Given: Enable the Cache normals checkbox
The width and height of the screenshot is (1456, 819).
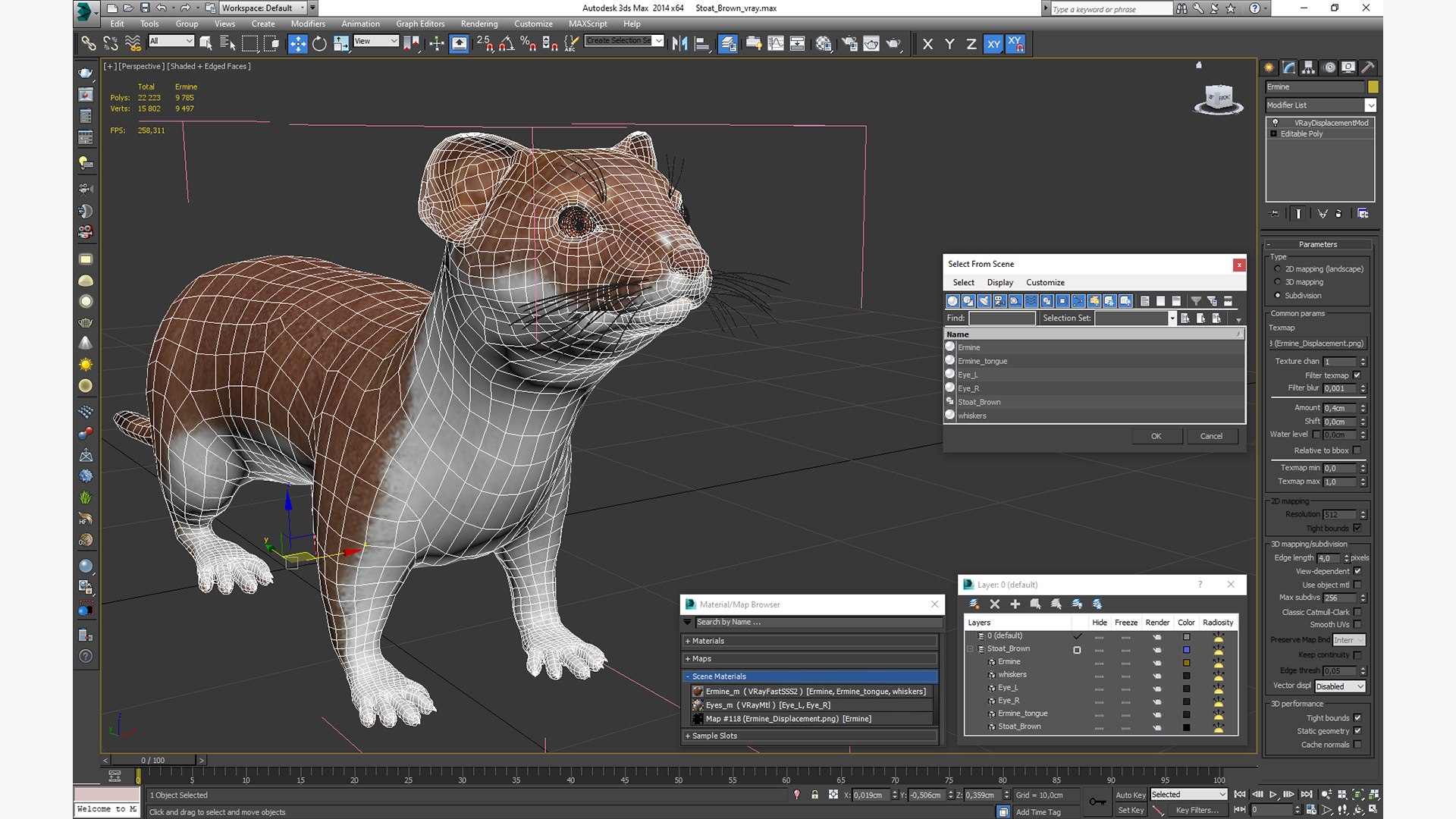Looking at the screenshot, I should [1357, 745].
